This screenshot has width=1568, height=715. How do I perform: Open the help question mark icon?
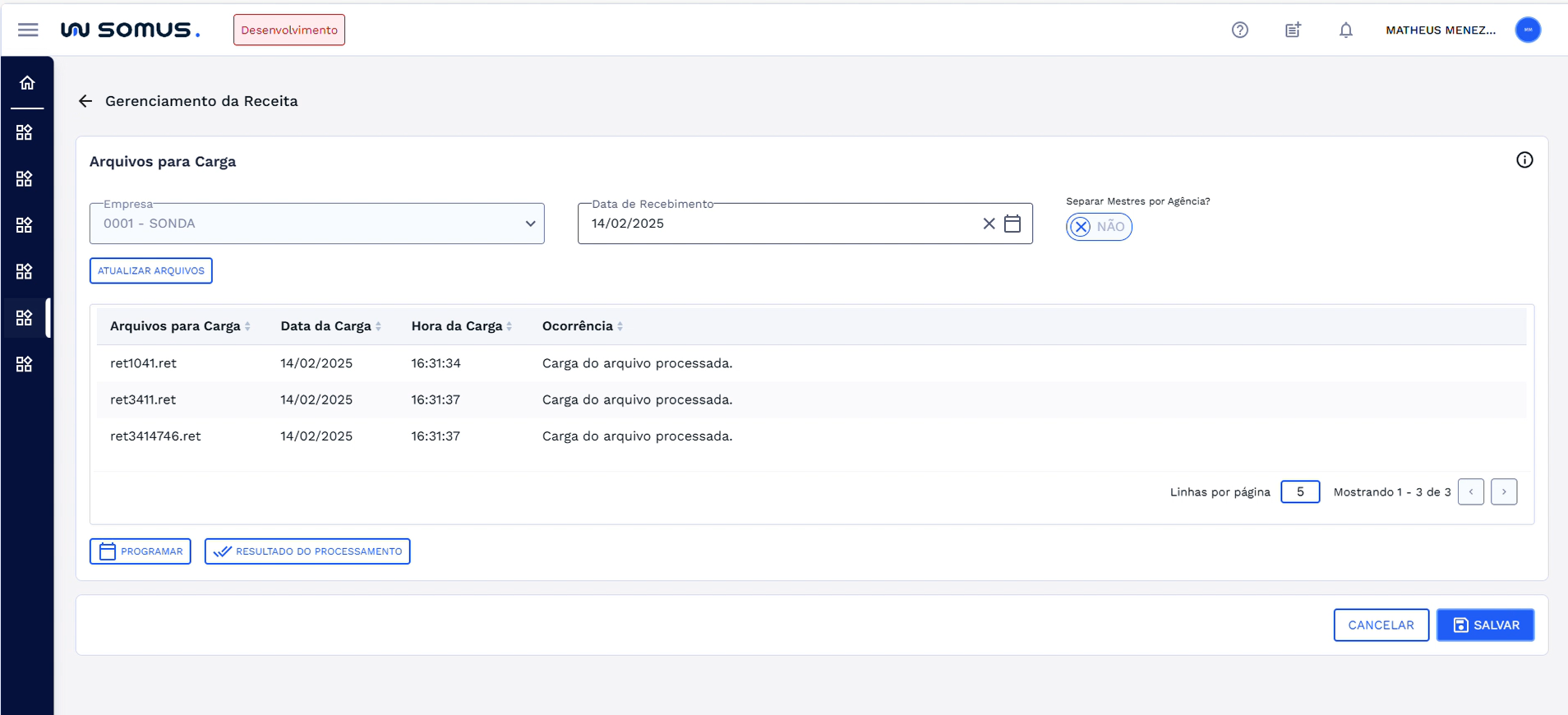(1239, 30)
